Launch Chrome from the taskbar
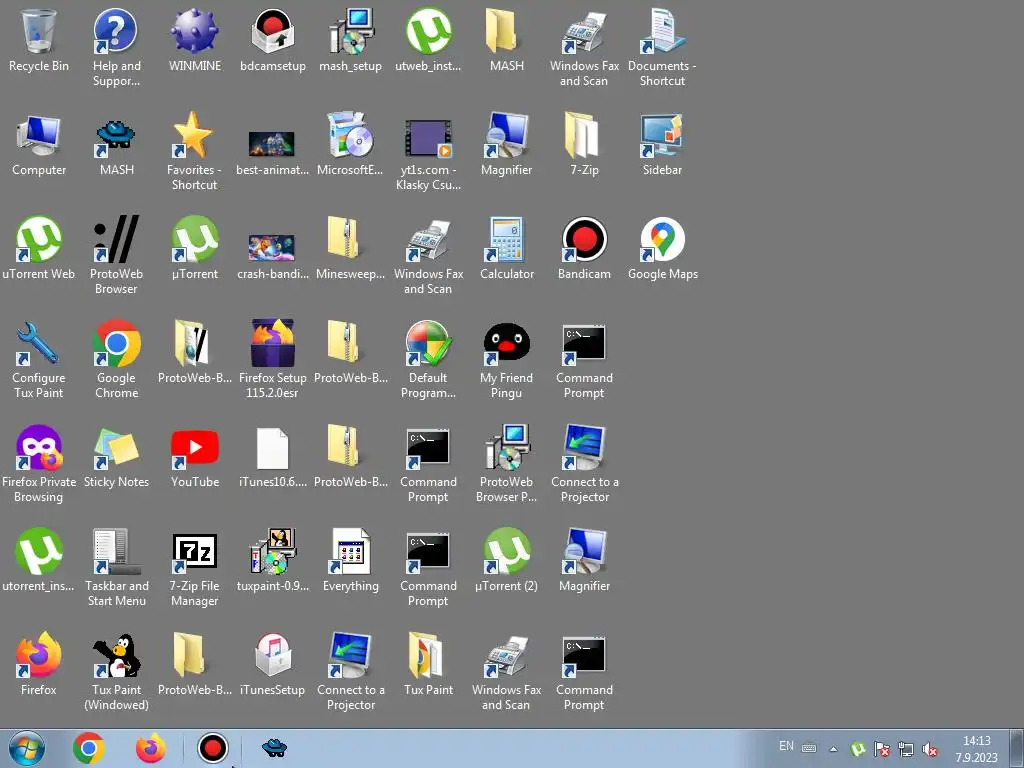1024x768 pixels. click(x=89, y=748)
